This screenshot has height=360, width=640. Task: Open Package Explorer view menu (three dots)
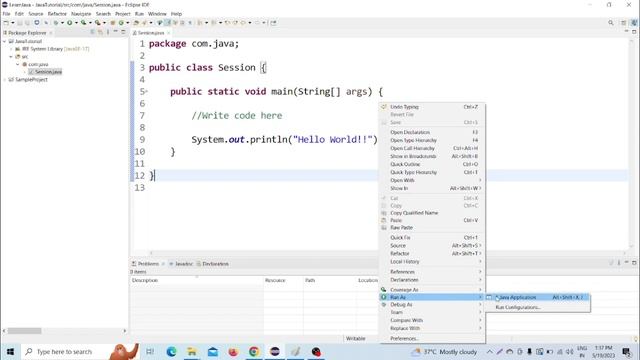point(108,32)
